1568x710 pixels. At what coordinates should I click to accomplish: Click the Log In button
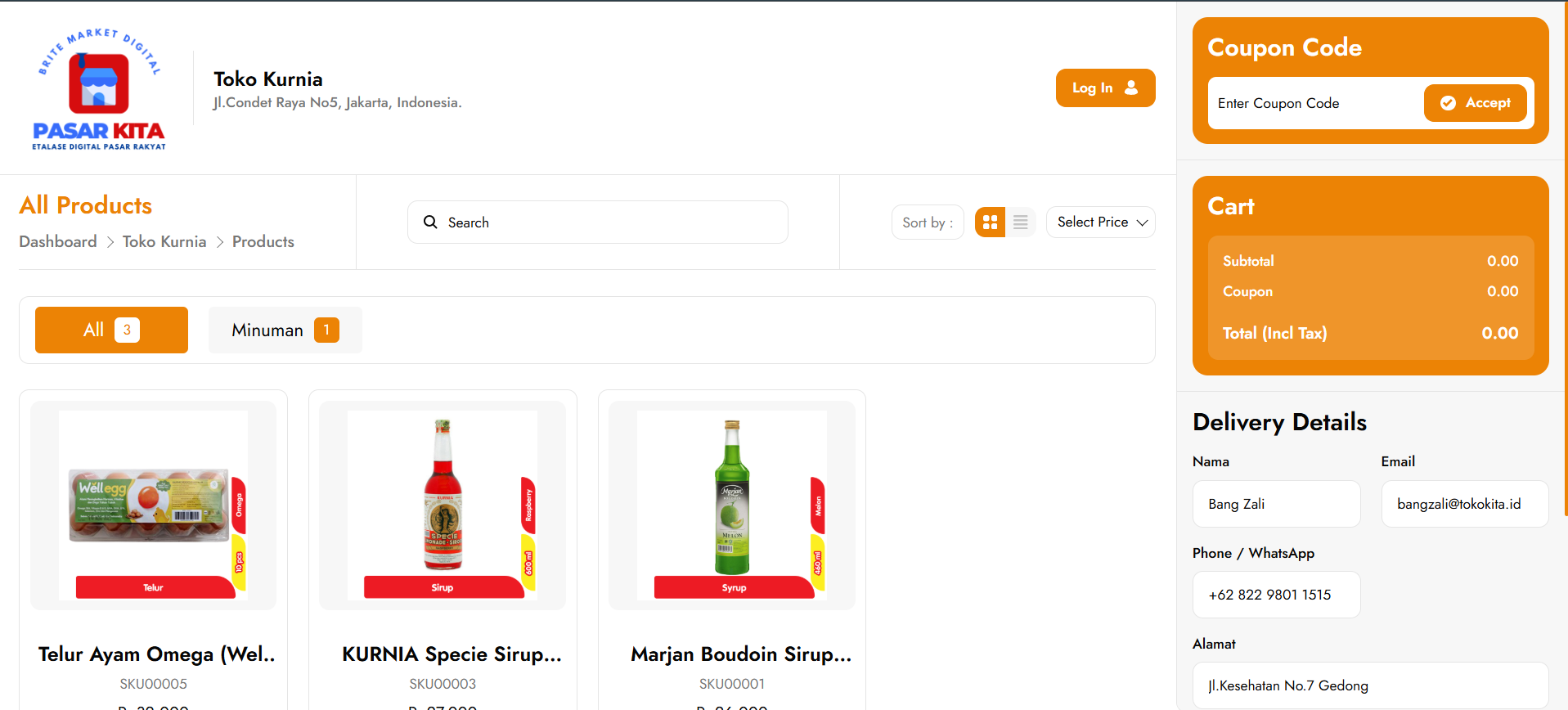[1105, 88]
